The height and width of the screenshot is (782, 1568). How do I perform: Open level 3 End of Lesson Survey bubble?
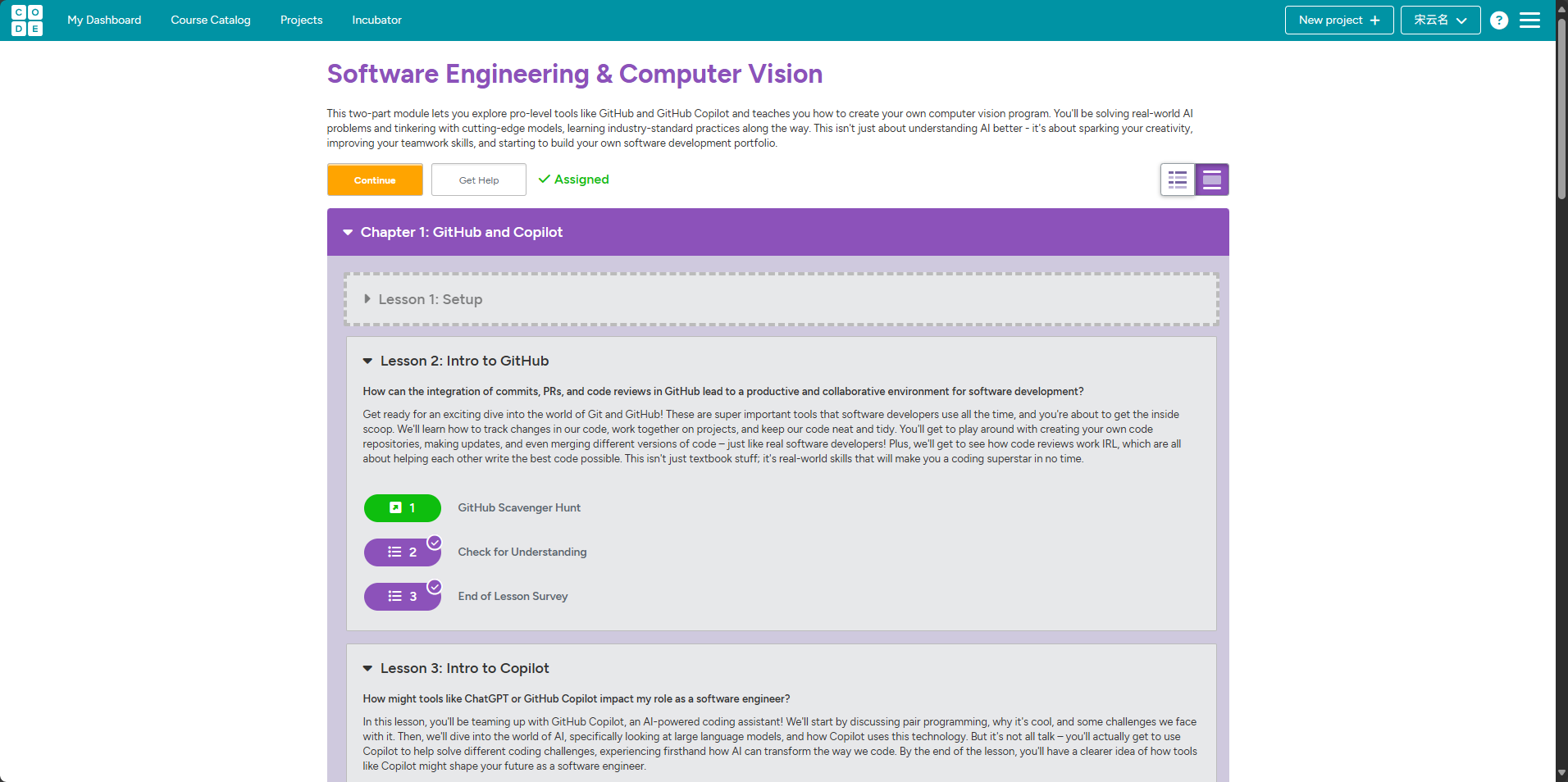[x=403, y=597]
